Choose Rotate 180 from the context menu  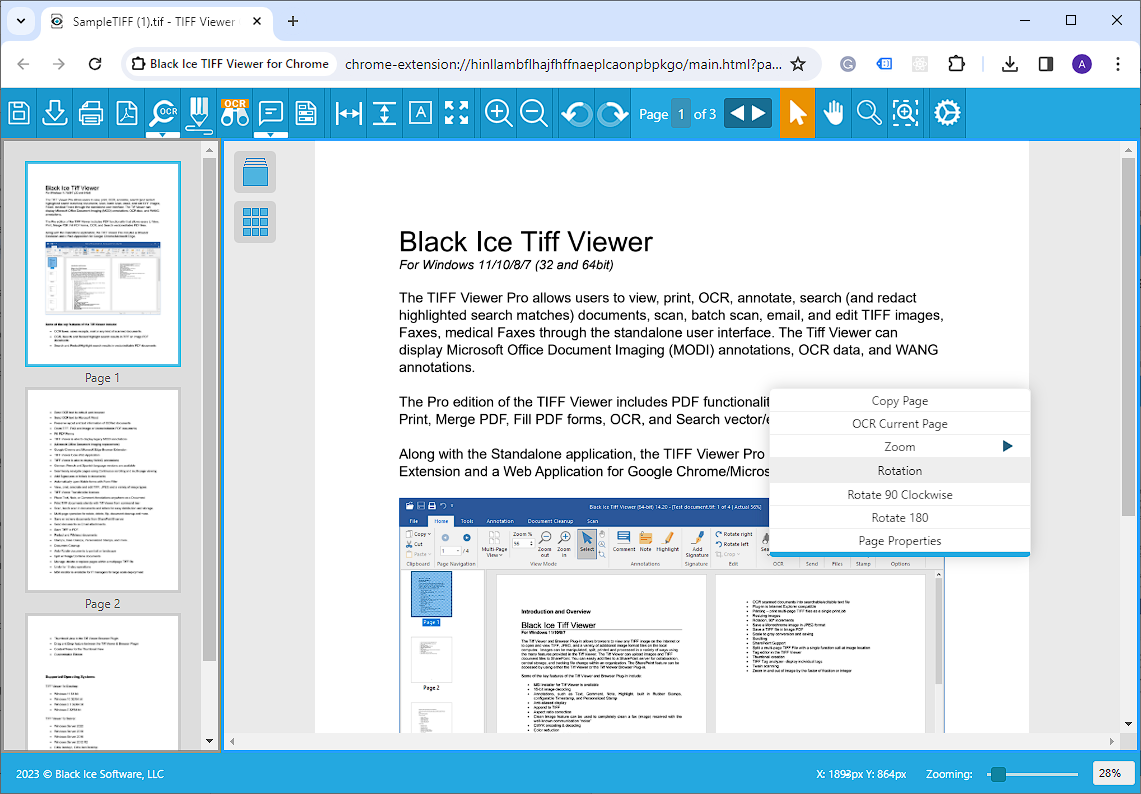[899, 517]
